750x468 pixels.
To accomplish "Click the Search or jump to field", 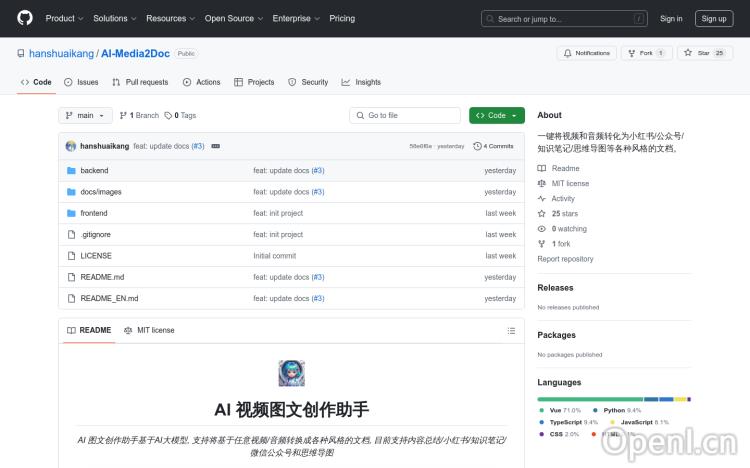I will (x=564, y=19).
